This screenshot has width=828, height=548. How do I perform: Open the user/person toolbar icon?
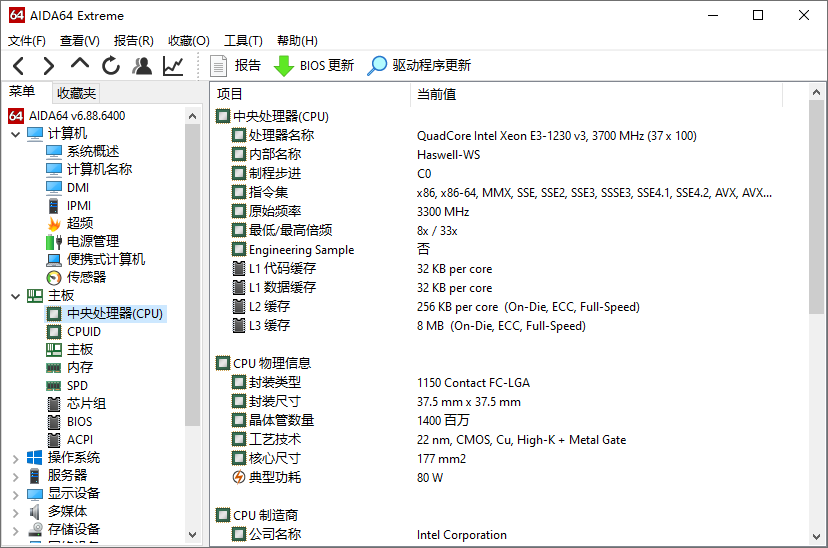(x=142, y=66)
